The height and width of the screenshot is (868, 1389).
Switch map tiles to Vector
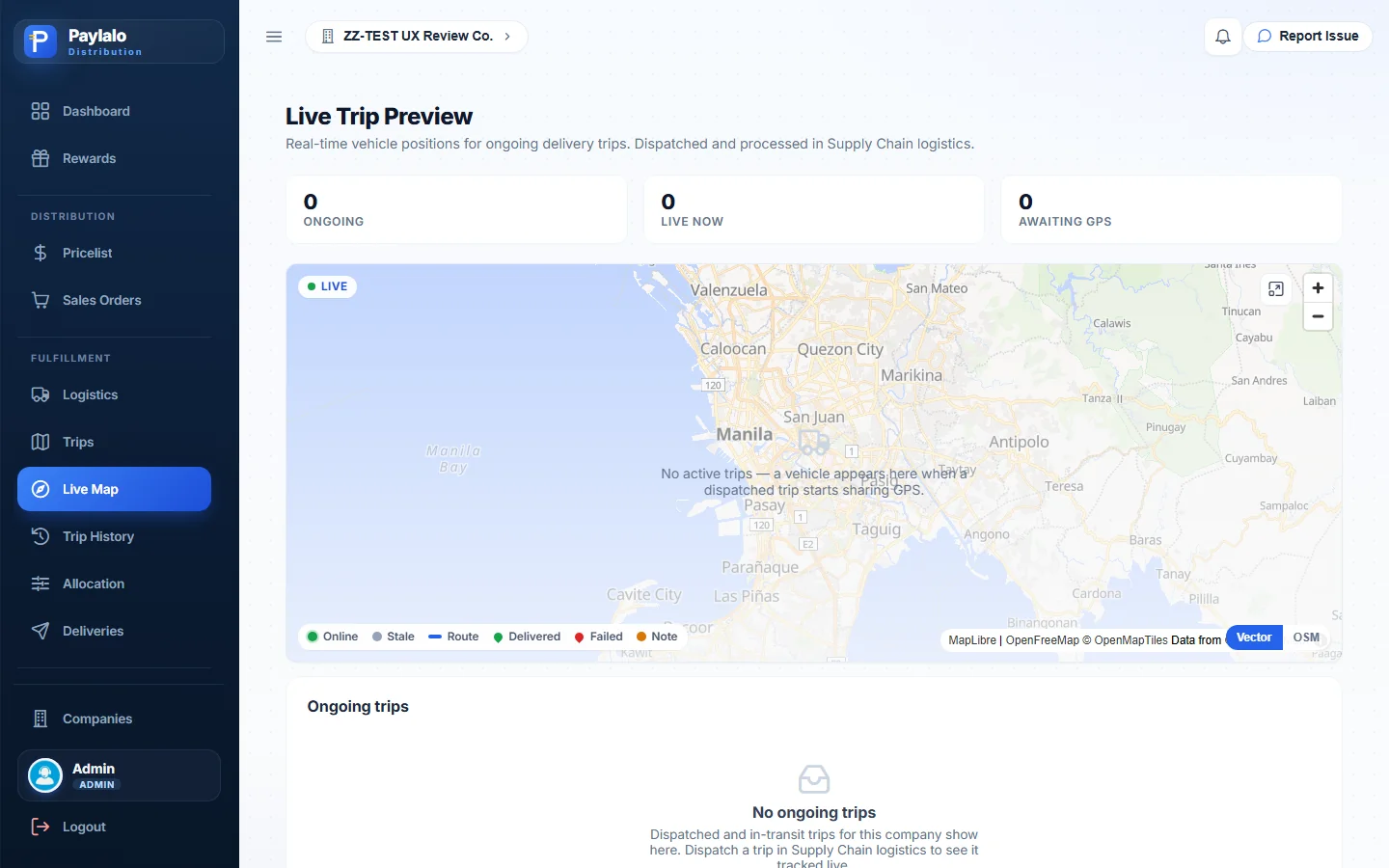(x=1254, y=637)
